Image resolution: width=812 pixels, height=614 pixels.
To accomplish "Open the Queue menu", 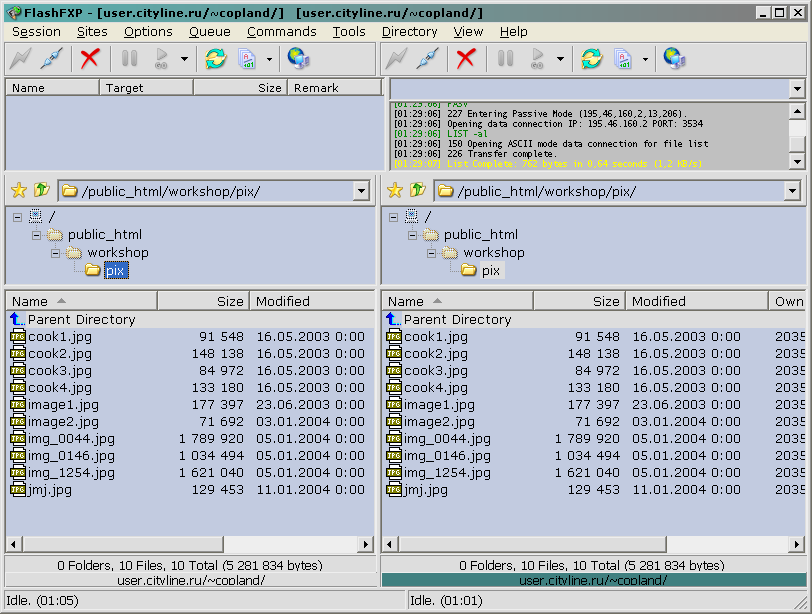I will click(209, 31).
